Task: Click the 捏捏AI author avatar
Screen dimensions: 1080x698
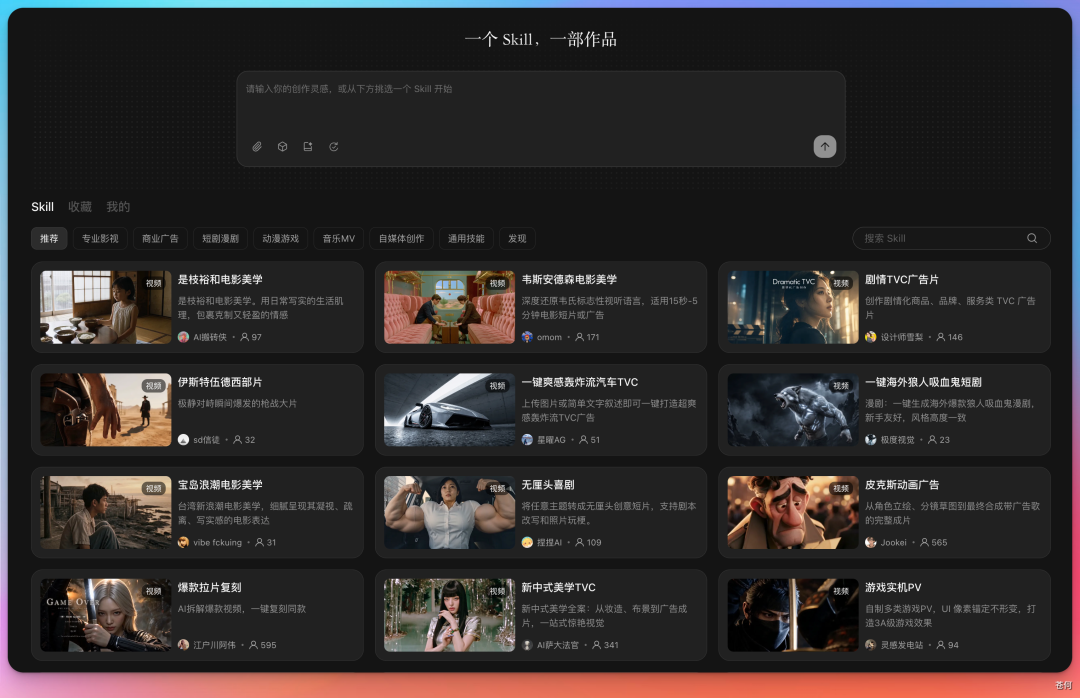Action: click(x=527, y=542)
